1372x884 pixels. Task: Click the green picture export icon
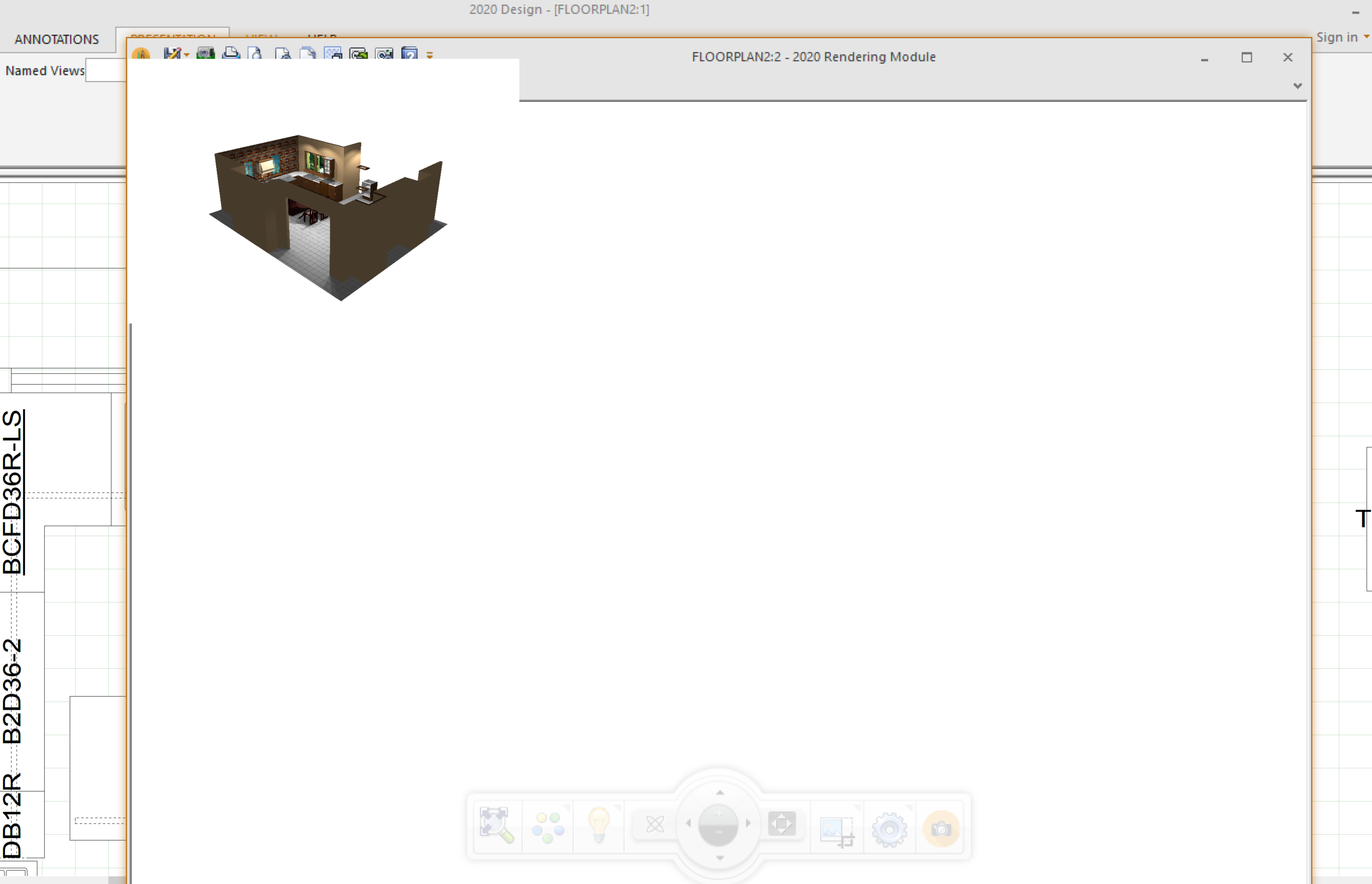click(x=359, y=53)
